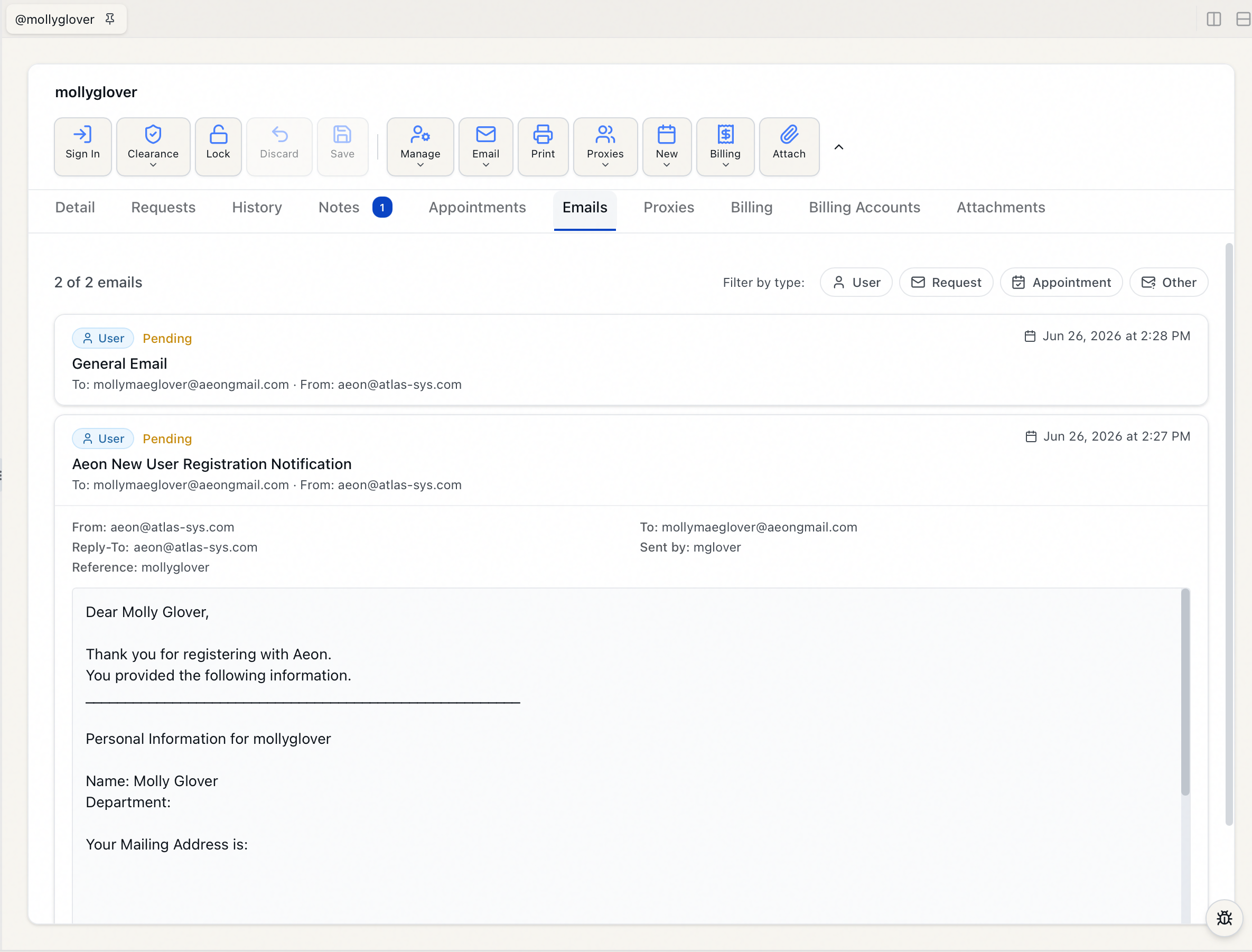This screenshot has width=1252, height=952.
Task: Expand the Proxies dropdown chevron
Action: point(605,165)
